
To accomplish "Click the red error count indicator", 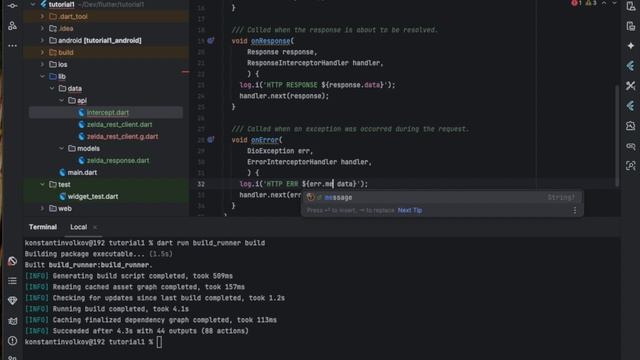I will click(576, 3).
